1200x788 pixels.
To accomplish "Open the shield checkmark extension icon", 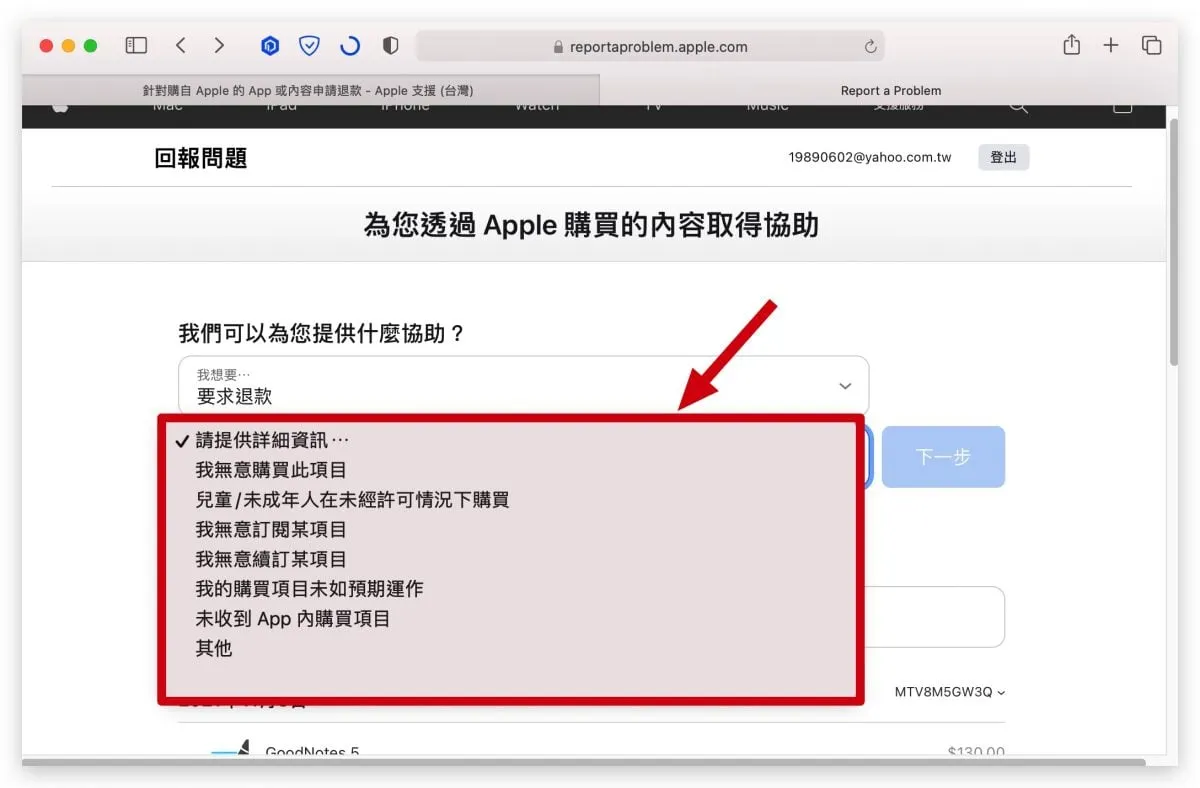I will click(x=309, y=45).
